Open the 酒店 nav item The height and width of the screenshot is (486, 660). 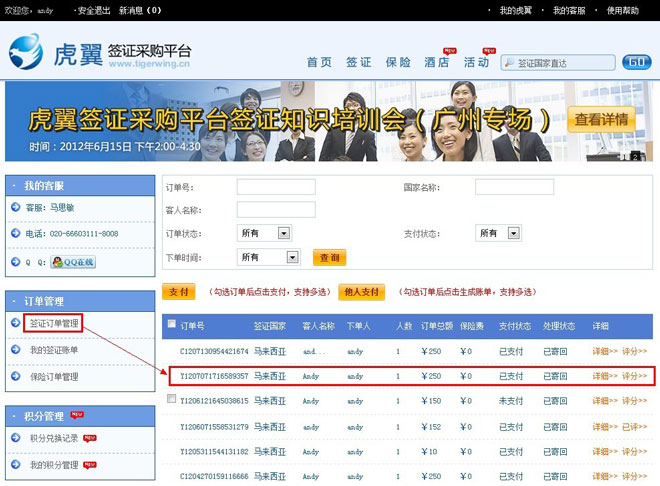pos(437,62)
